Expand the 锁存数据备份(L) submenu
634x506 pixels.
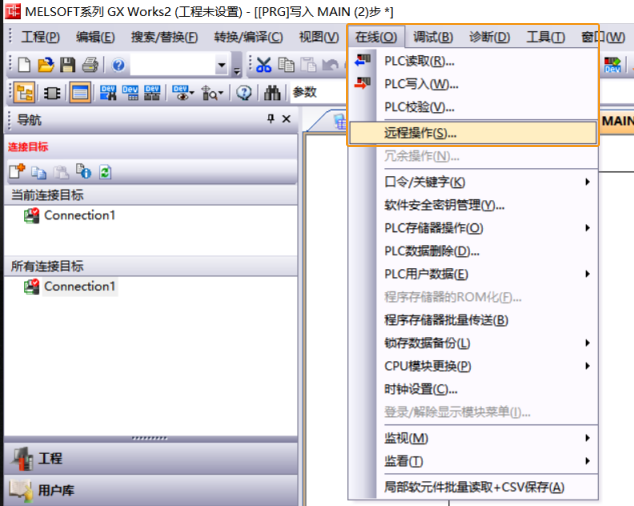(x=473, y=343)
